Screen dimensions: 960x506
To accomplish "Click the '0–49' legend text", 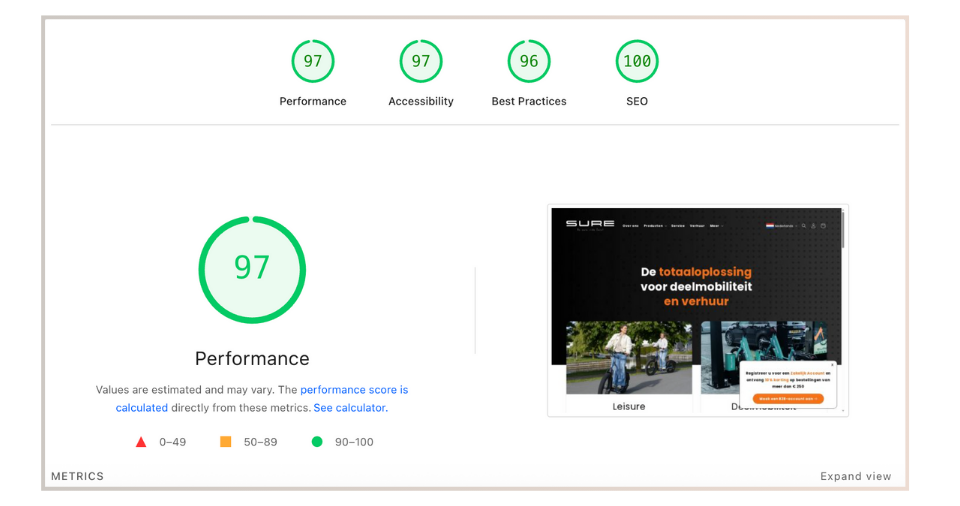I will [x=173, y=442].
